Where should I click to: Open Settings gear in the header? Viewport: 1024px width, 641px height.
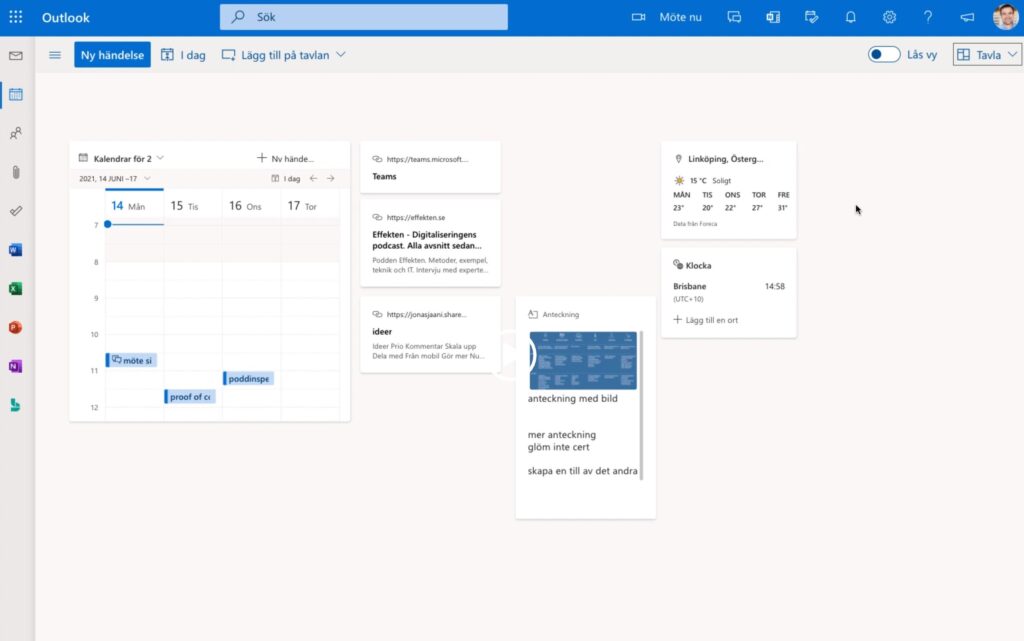click(x=889, y=17)
